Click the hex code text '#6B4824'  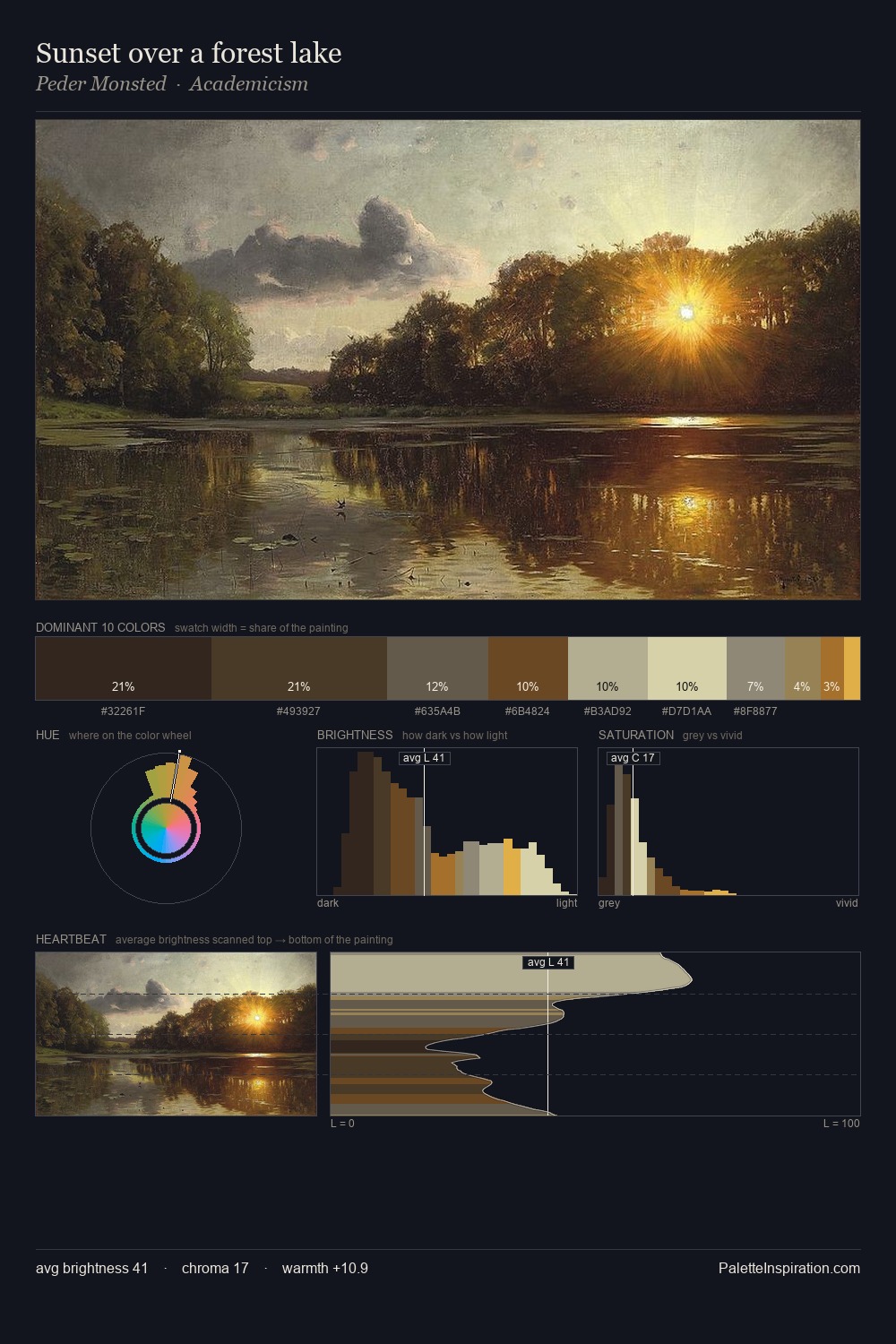(528, 711)
